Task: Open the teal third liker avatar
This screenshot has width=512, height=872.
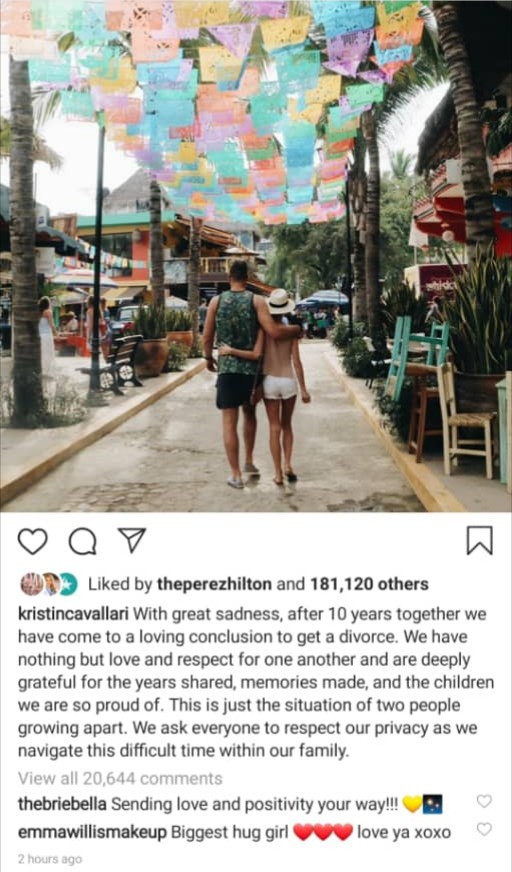Action: click(69, 584)
